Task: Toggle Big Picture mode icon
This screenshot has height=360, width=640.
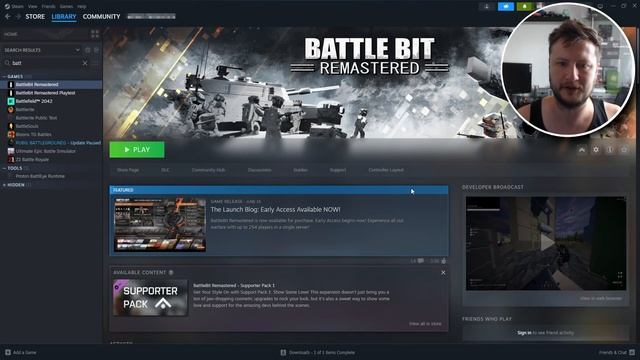Action: [600, 6]
